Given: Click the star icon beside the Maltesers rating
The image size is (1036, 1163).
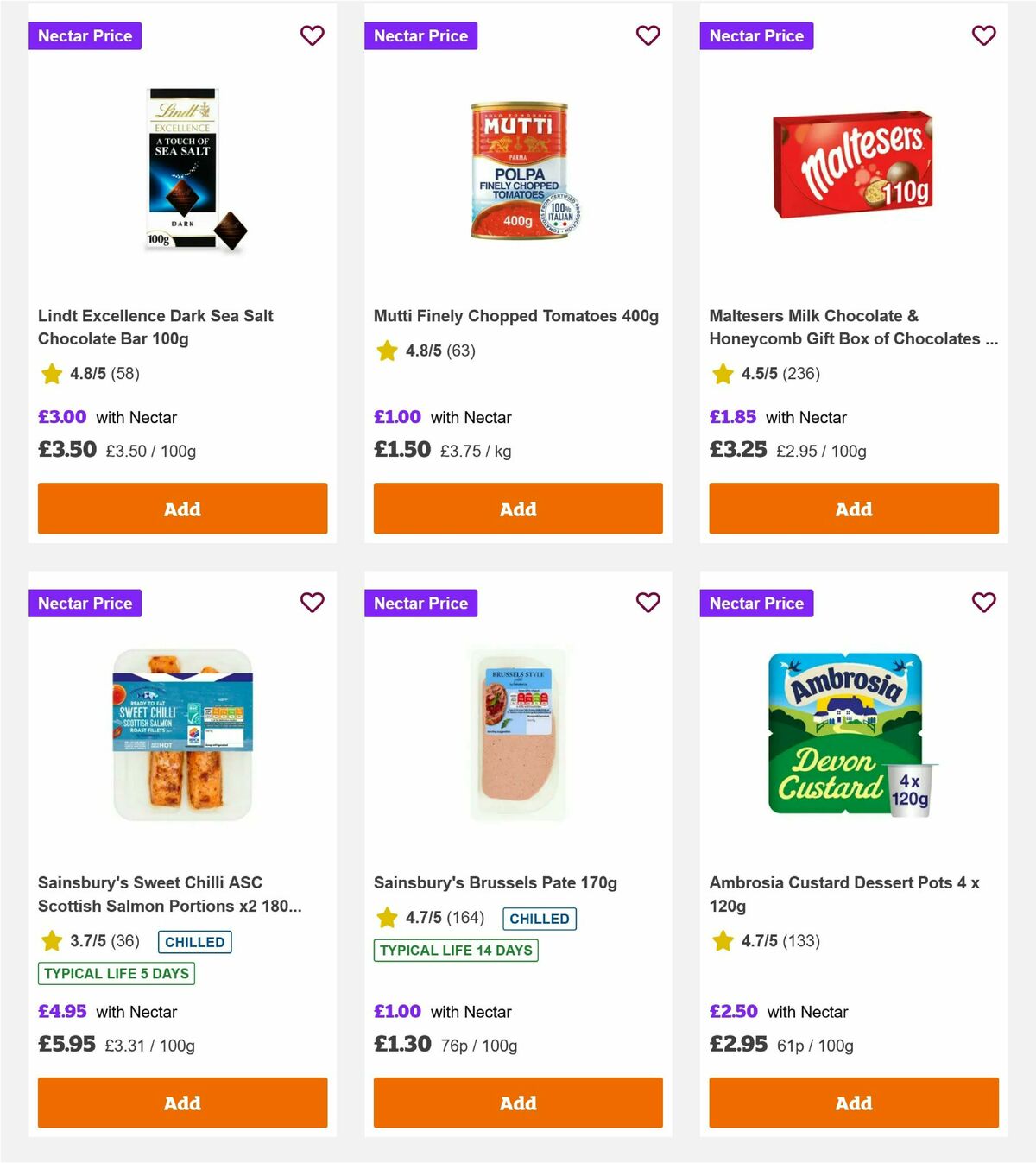Looking at the screenshot, I should [722, 374].
